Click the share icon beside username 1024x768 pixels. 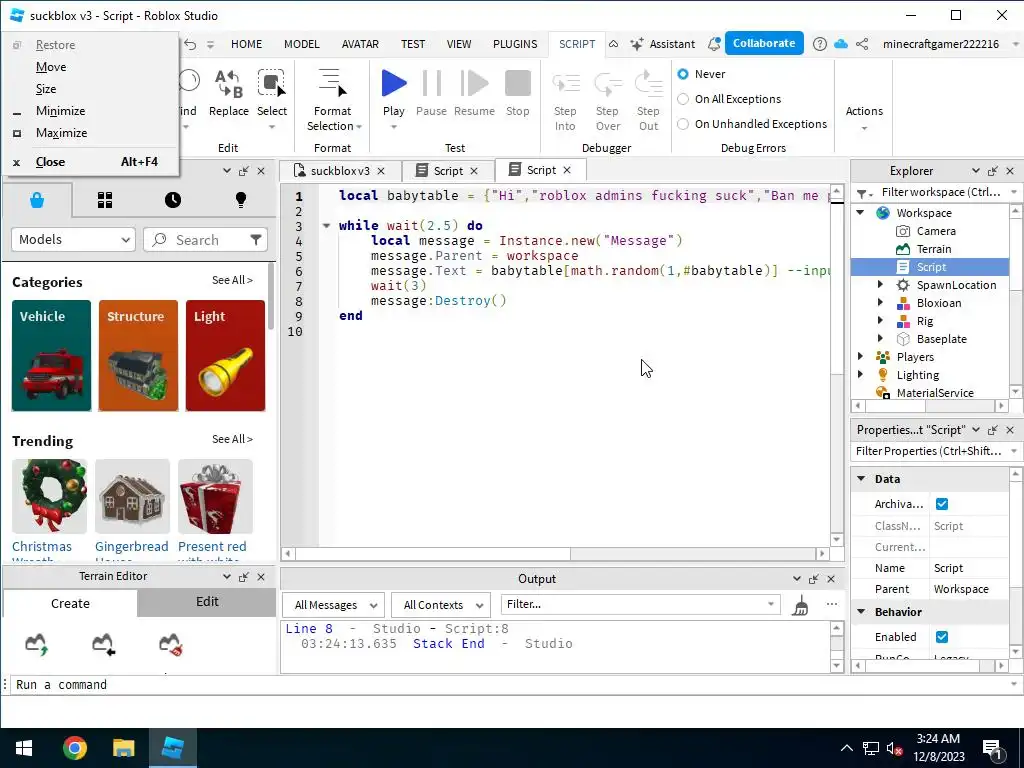pos(862,44)
